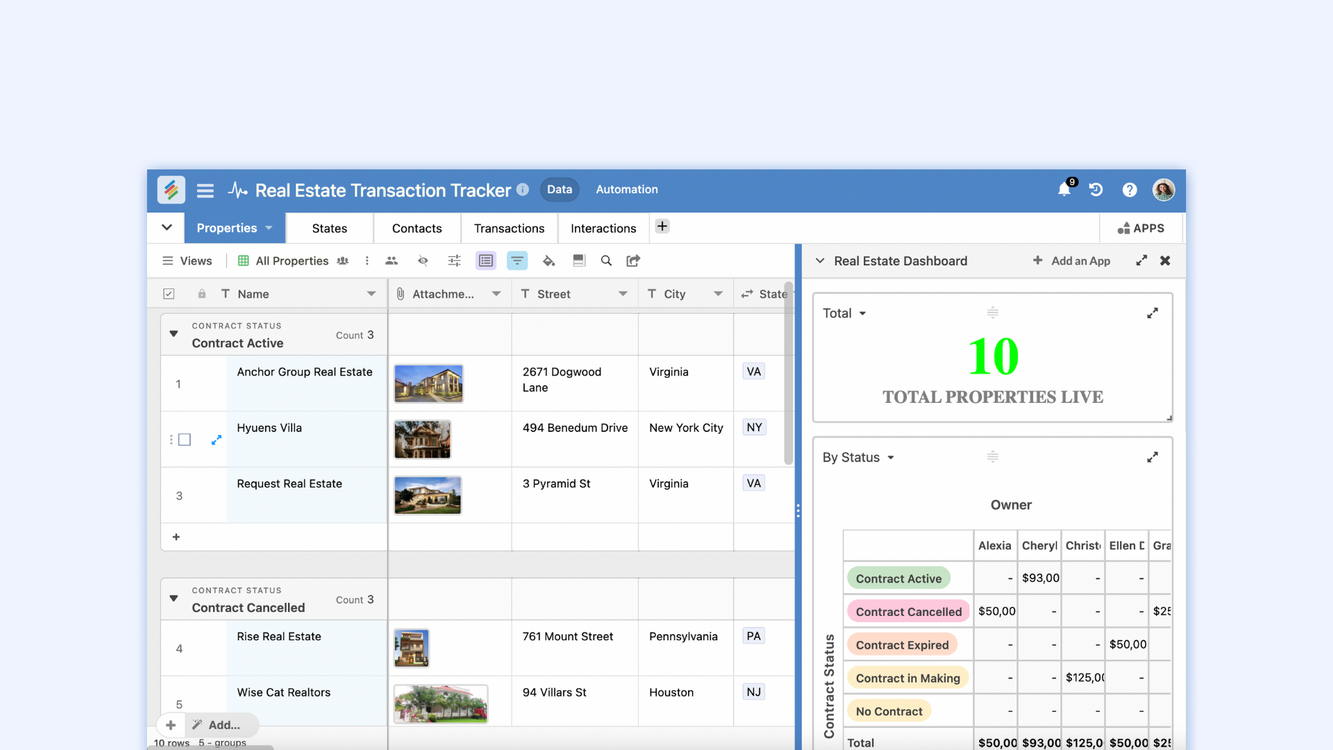Click the paint bucket color icon
Image resolution: width=1333 pixels, height=750 pixels.
[548, 261]
